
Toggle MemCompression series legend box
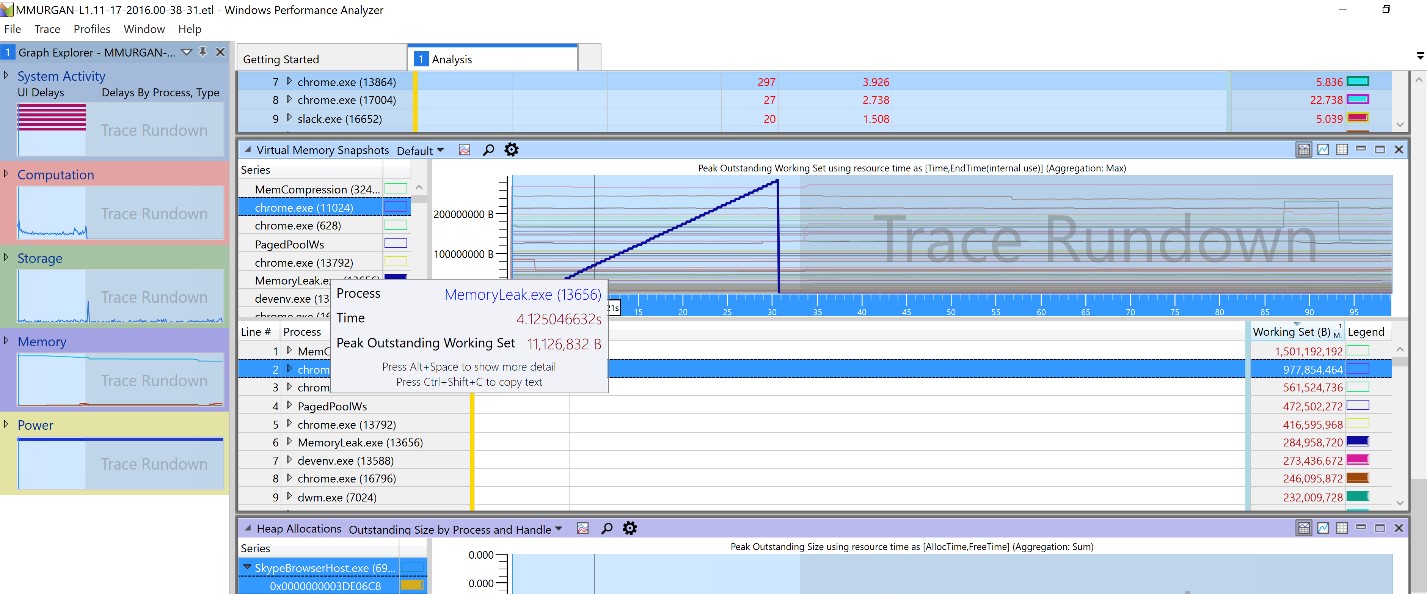[x=396, y=189]
